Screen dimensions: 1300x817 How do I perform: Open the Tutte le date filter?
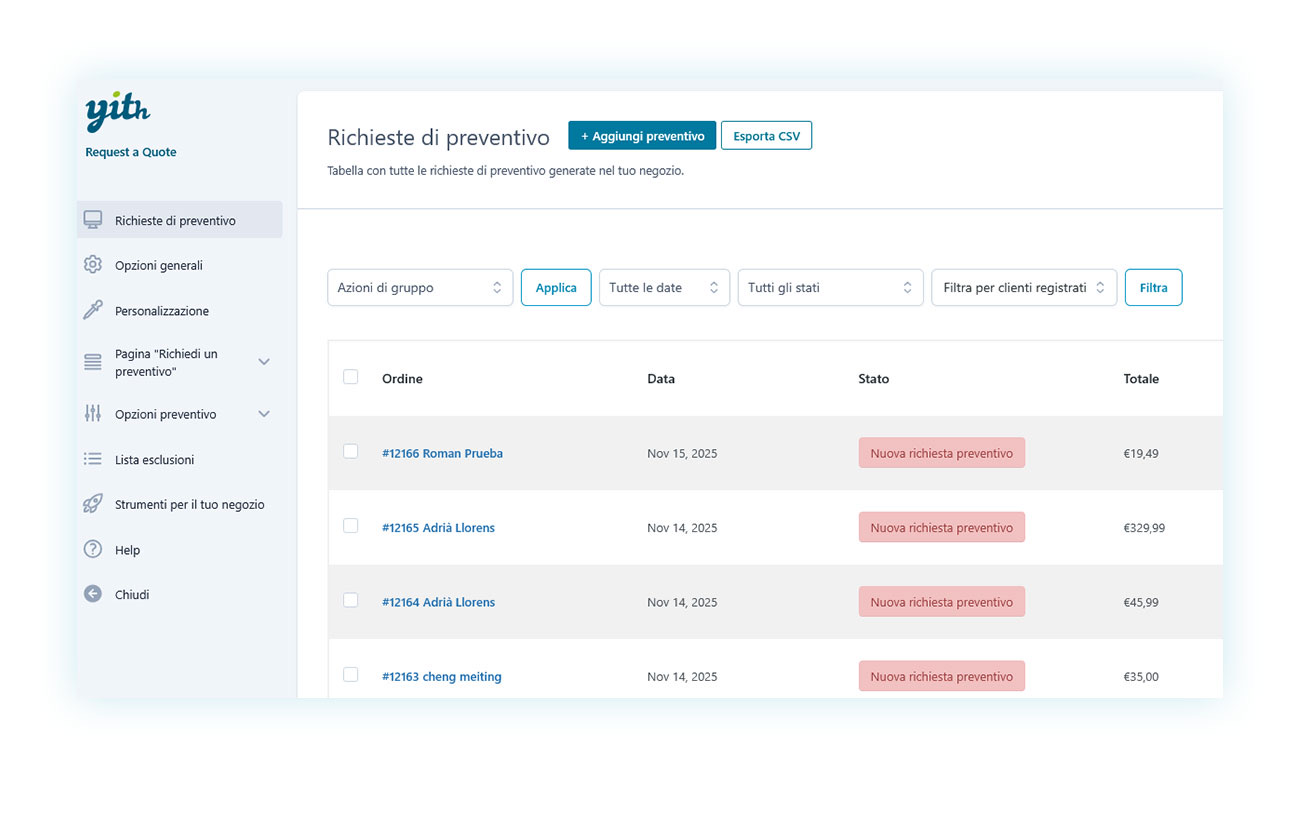click(664, 287)
